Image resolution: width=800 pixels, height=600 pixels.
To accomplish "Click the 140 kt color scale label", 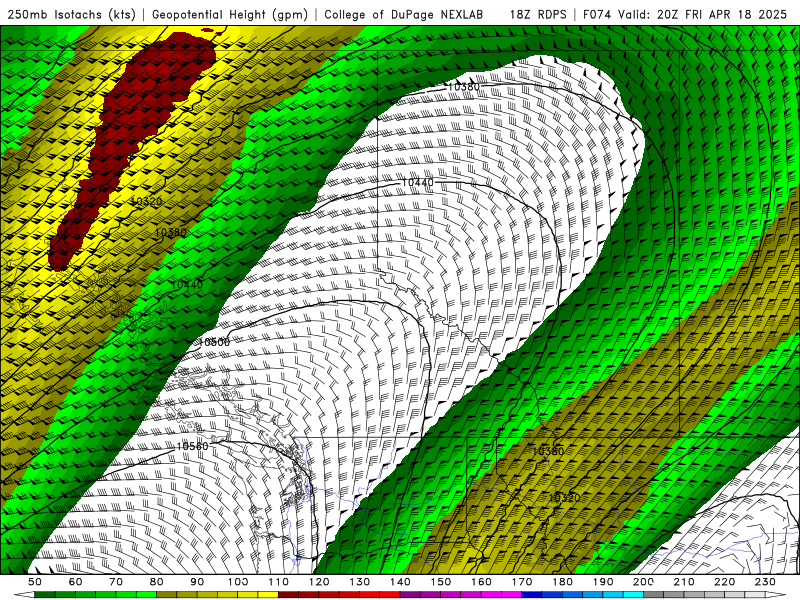I will (400, 582).
